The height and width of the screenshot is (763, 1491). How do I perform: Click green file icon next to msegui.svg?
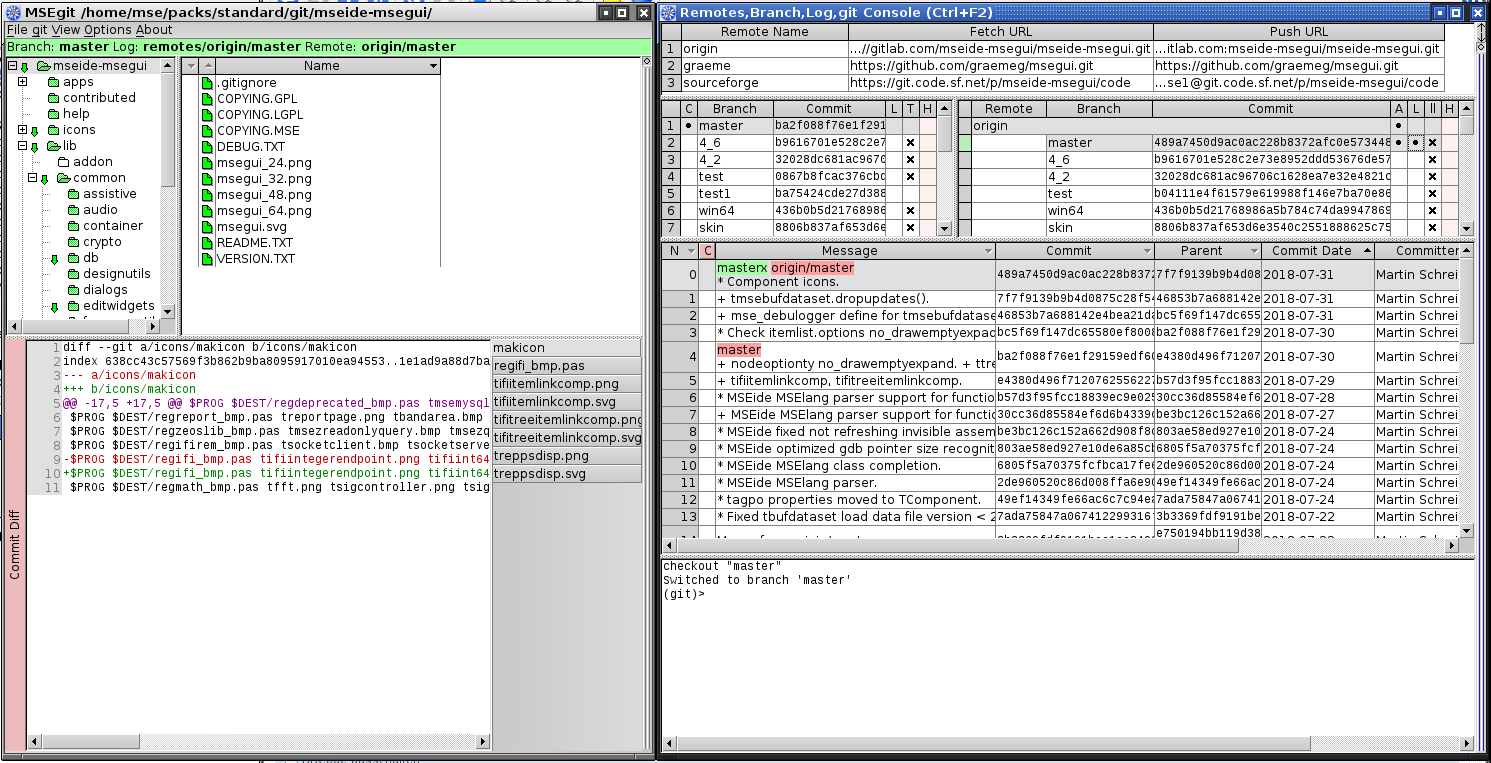click(207, 227)
